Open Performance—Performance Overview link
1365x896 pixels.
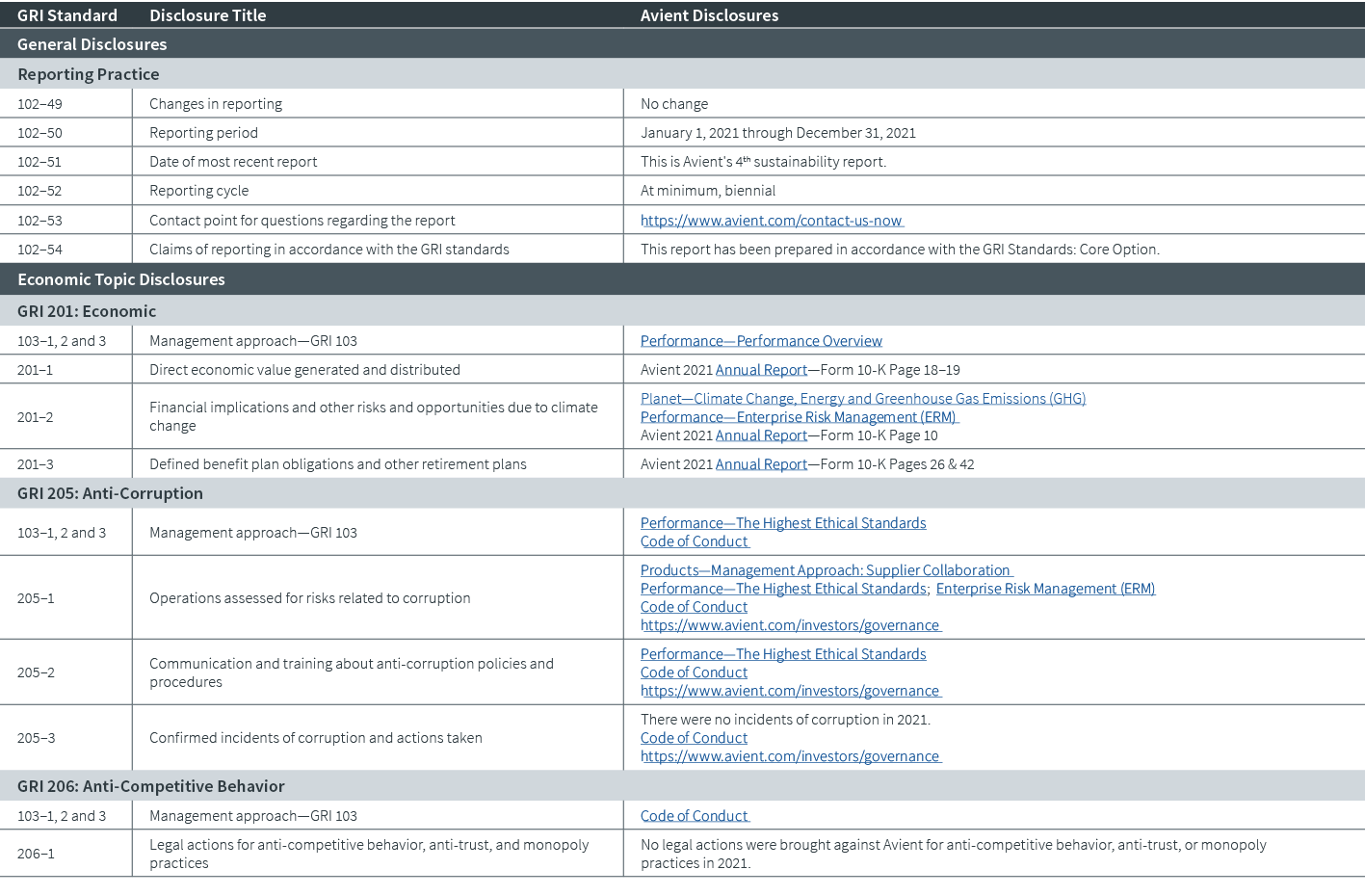[x=761, y=340]
